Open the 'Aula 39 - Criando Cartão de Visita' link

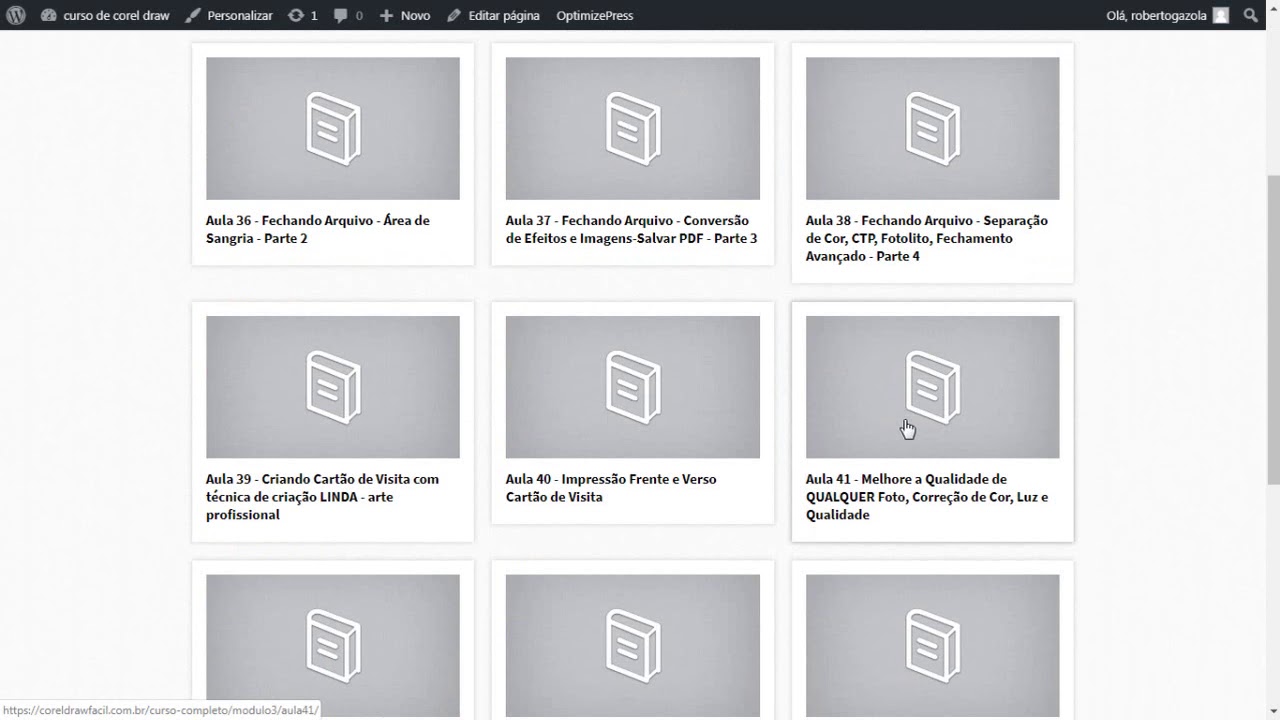[x=322, y=497]
